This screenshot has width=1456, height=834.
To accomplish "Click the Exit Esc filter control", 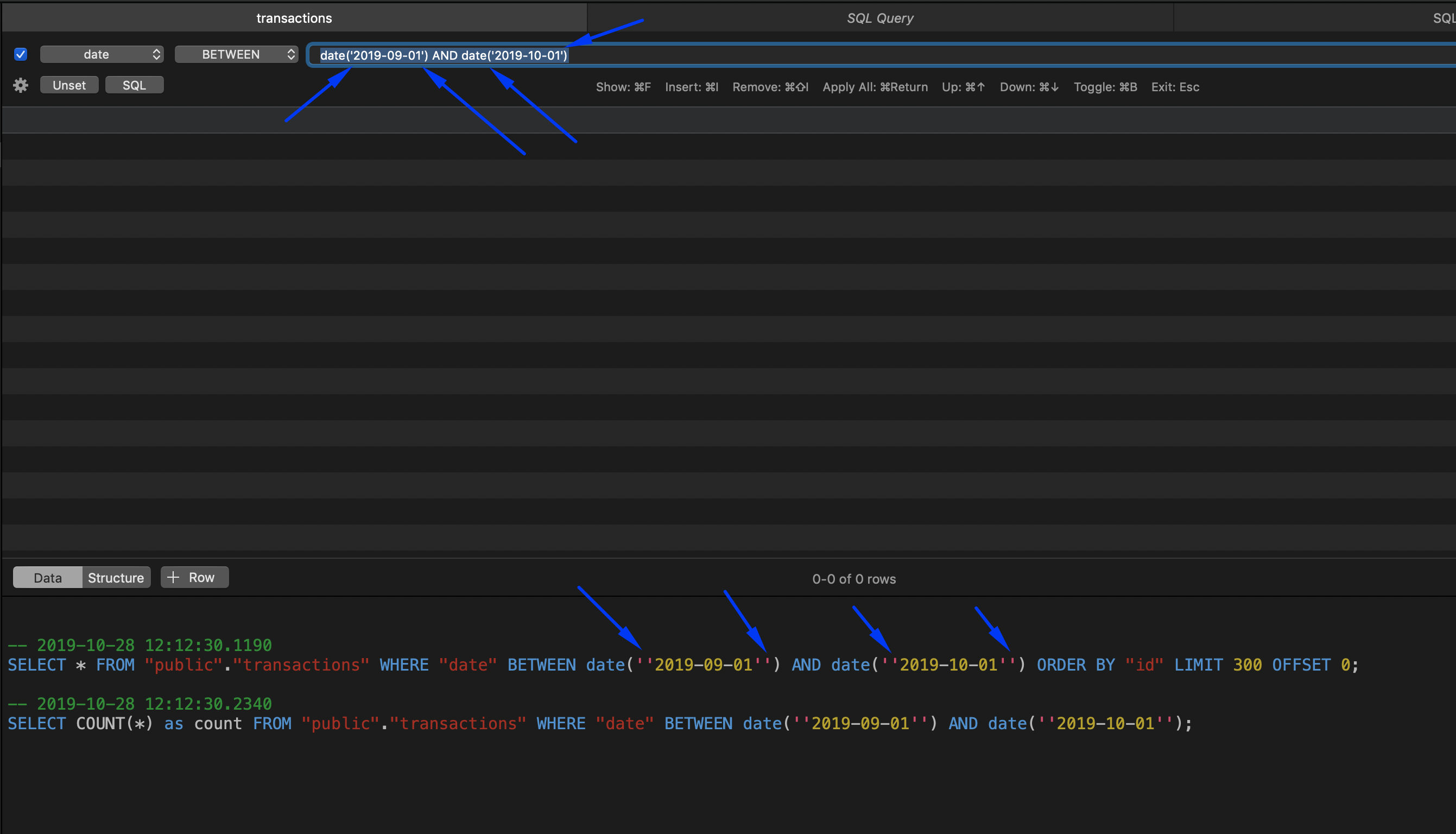I will point(1174,86).
